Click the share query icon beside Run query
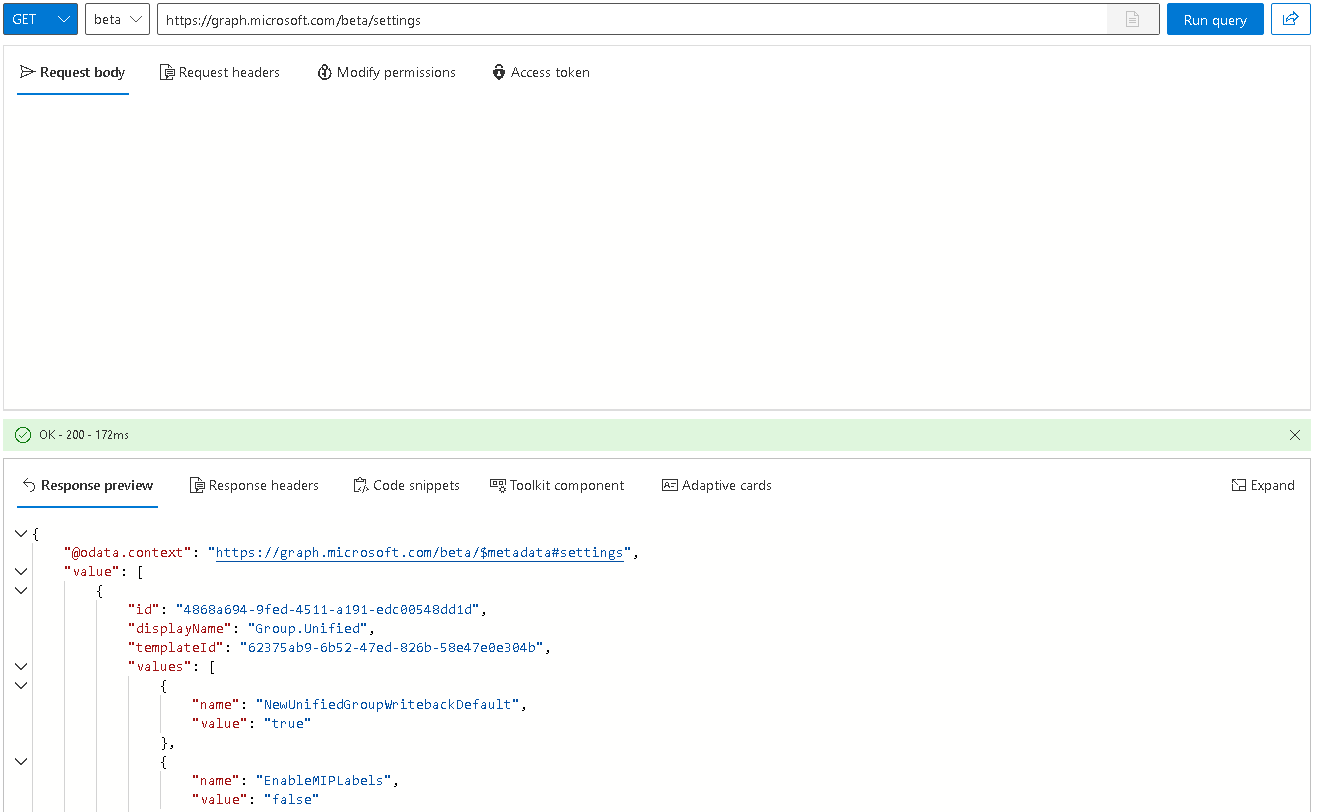The height and width of the screenshot is (812, 1322). (1290, 19)
